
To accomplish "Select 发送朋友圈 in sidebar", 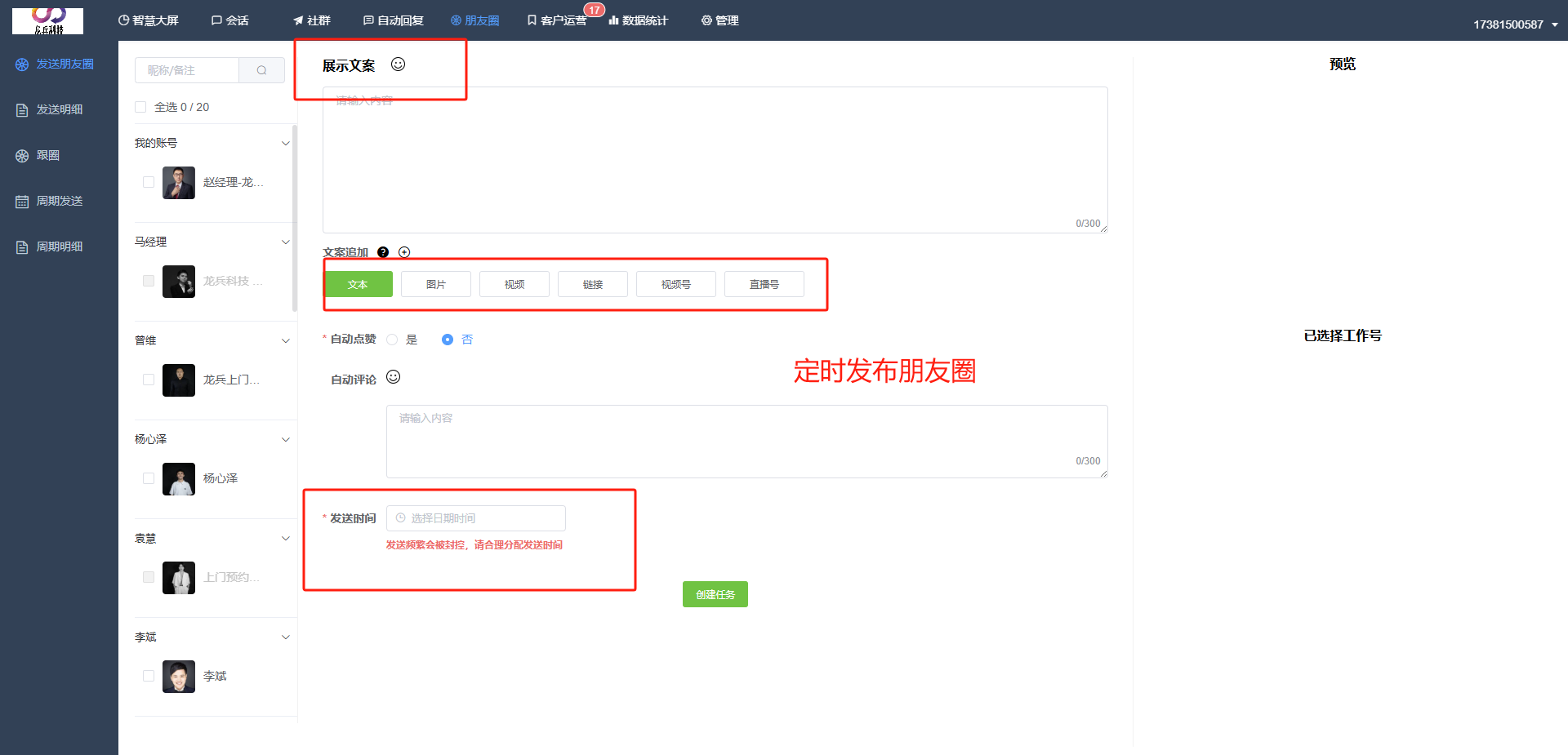I will 55,64.
